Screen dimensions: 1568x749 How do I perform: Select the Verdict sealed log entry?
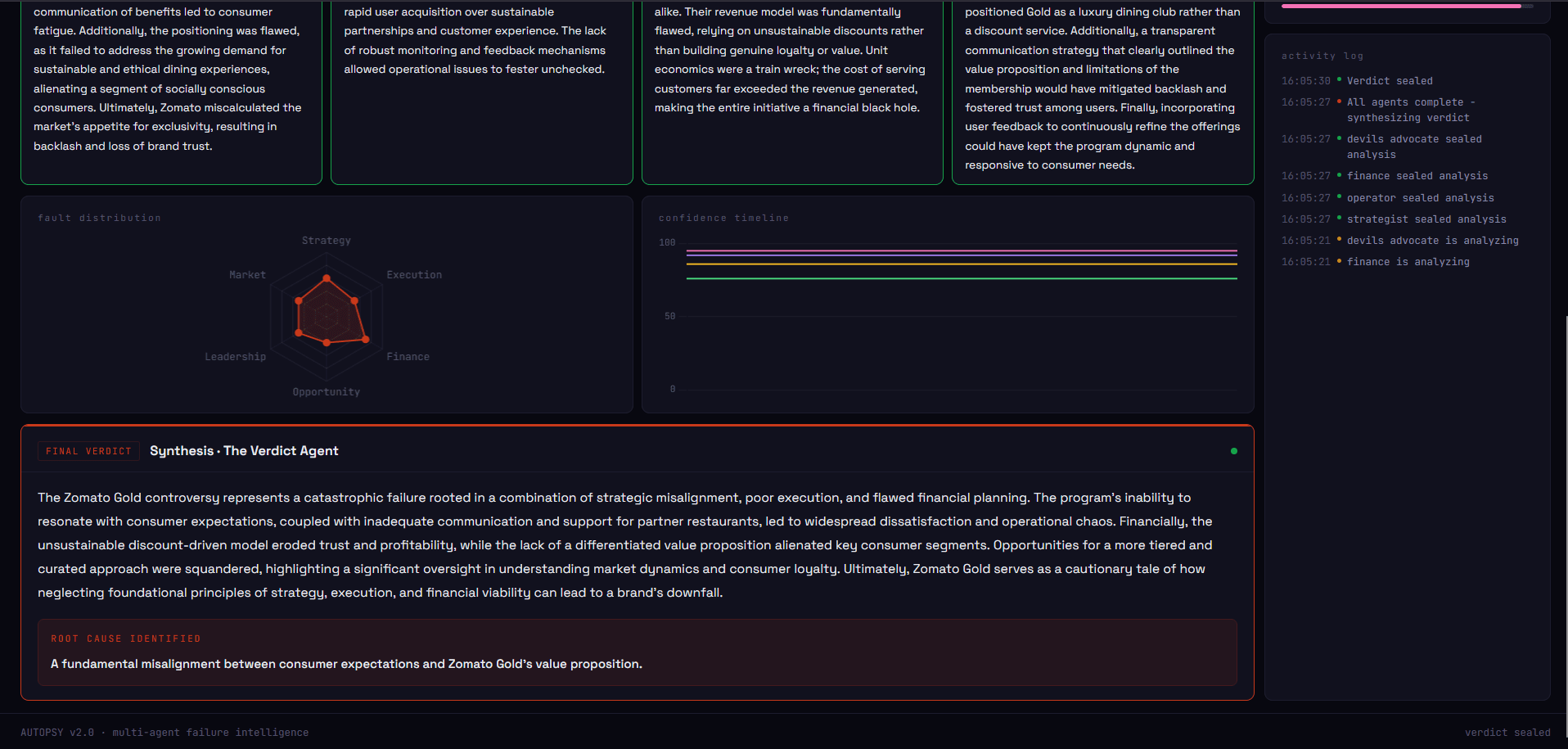click(x=1390, y=81)
